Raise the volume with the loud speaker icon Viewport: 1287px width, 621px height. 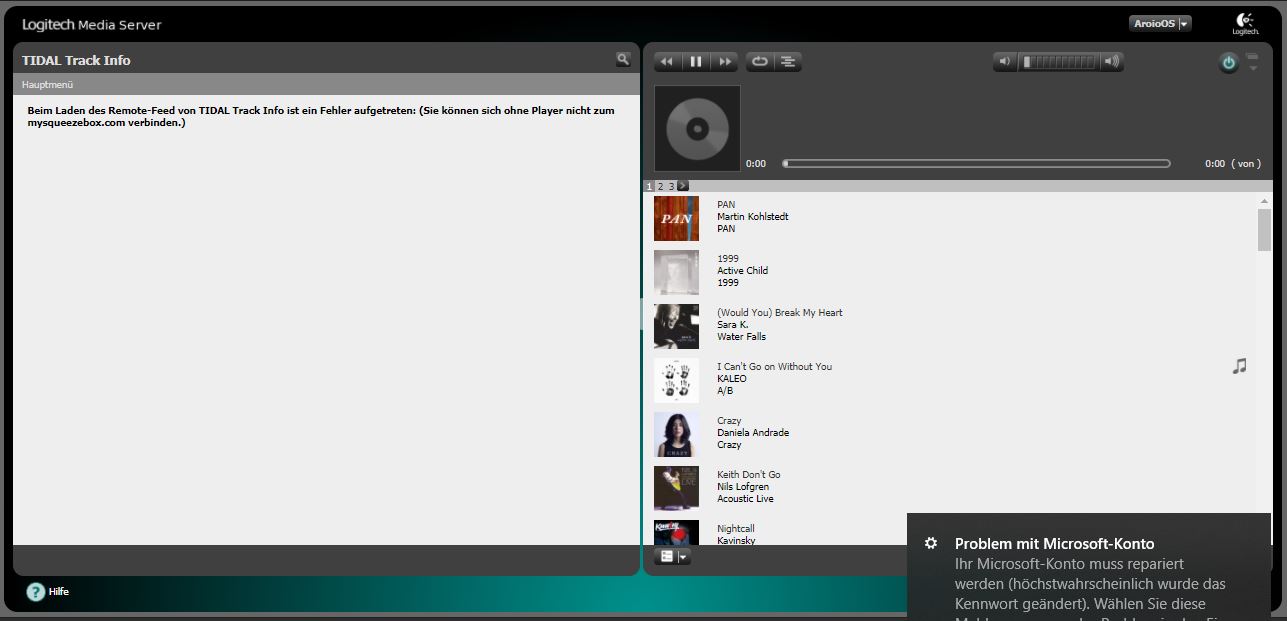[x=1111, y=62]
